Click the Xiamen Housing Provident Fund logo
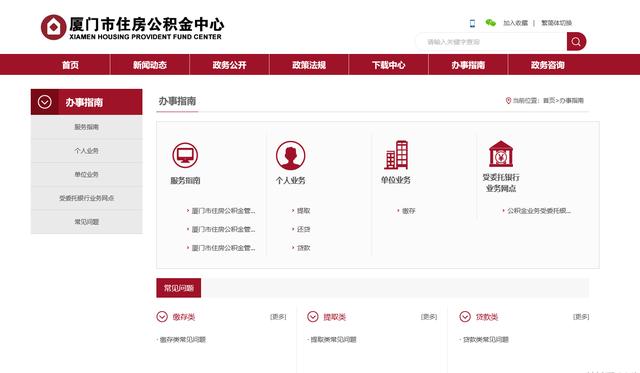This screenshot has height=373, width=640. [x=132, y=27]
